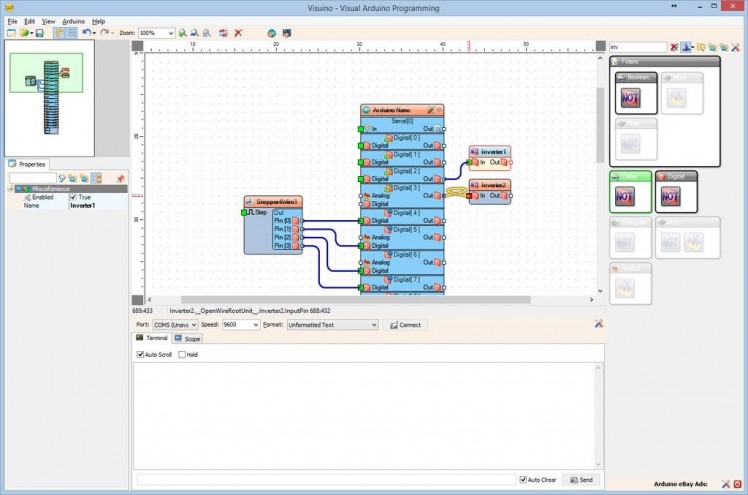
Task: Click the component search field containing 'inv'
Action: (638, 47)
